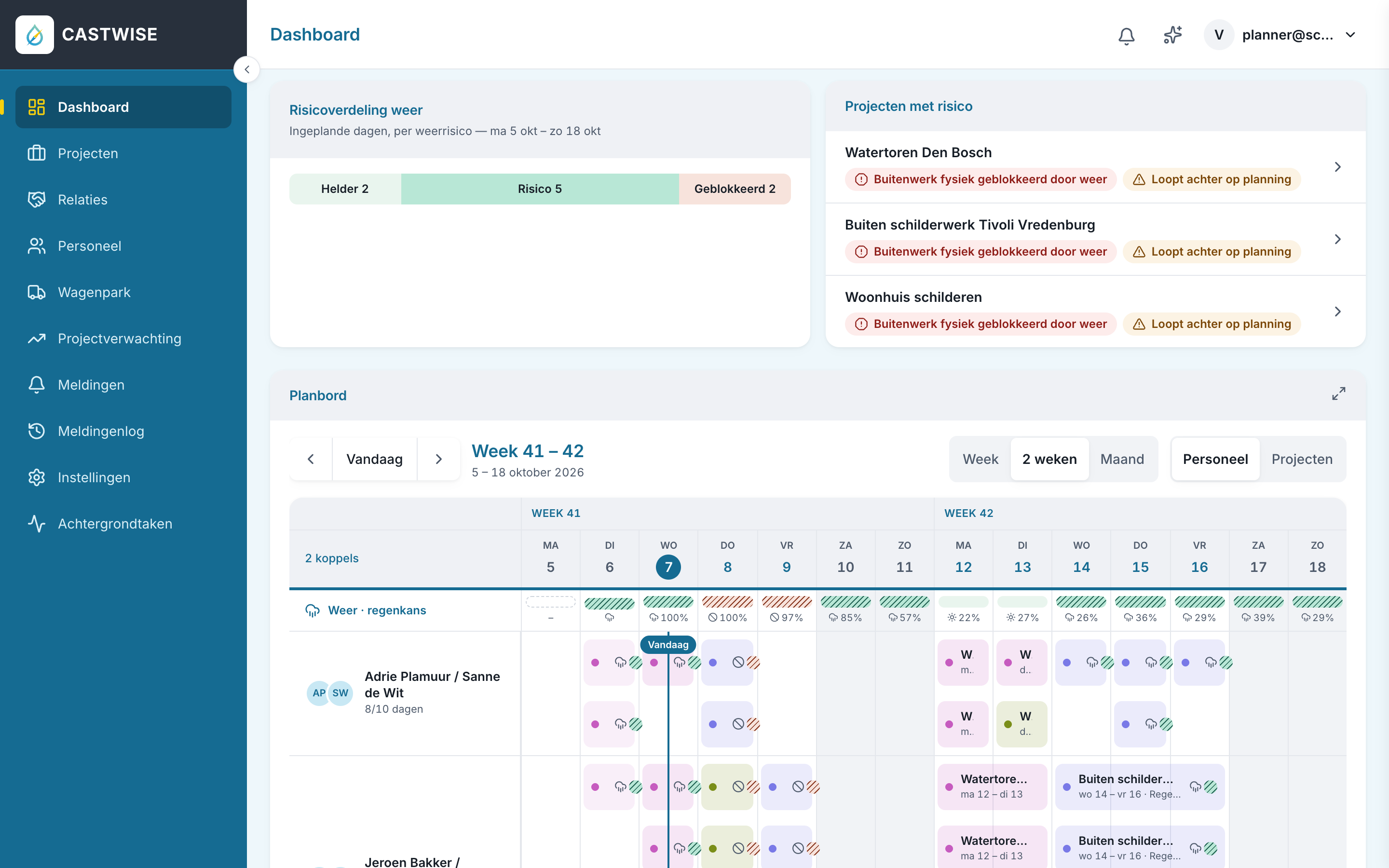Click the Castwise logo icon
Viewport: 1389px width, 868px height.
[34, 34]
